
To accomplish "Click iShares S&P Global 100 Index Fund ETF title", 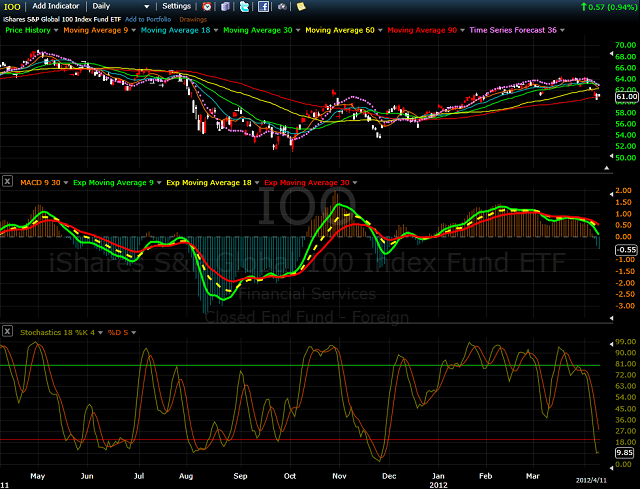I will click(x=62, y=19).
